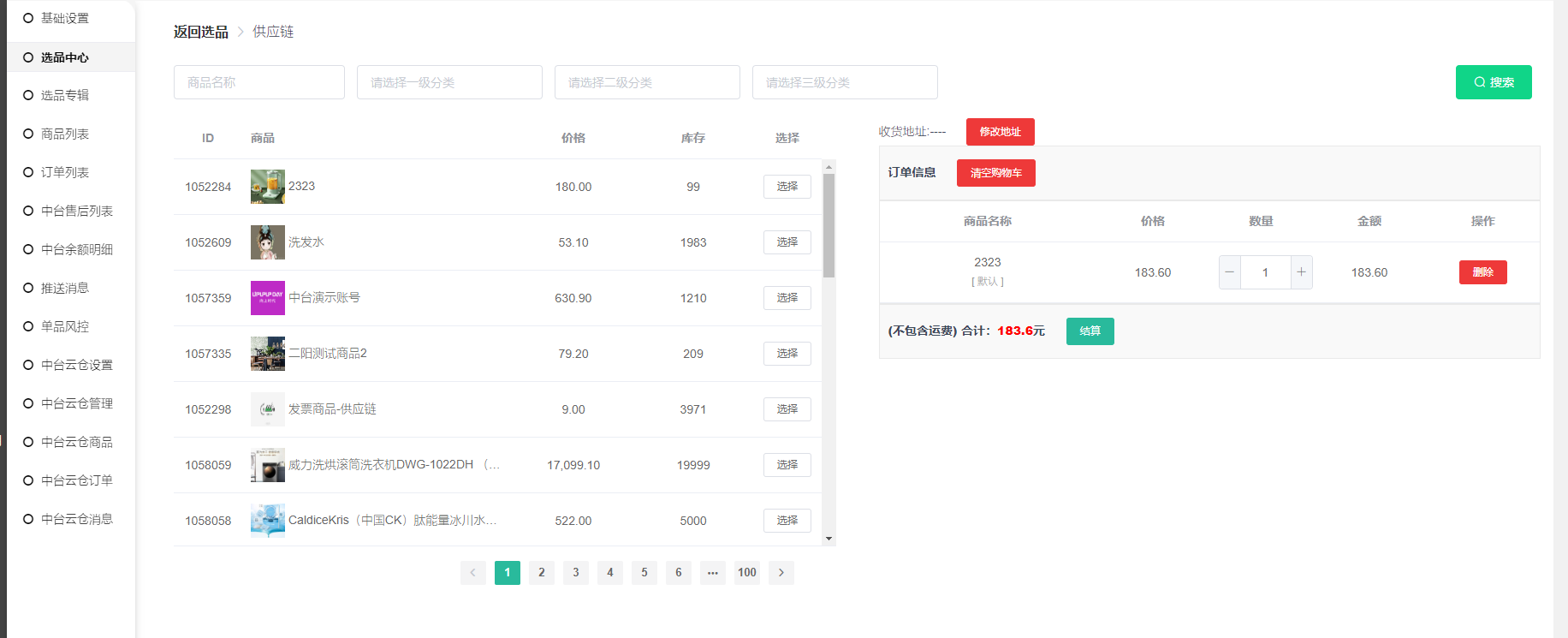This screenshot has width=1568, height=638.
Task: Click the green 结算 checkout button
Action: [x=1090, y=331]
